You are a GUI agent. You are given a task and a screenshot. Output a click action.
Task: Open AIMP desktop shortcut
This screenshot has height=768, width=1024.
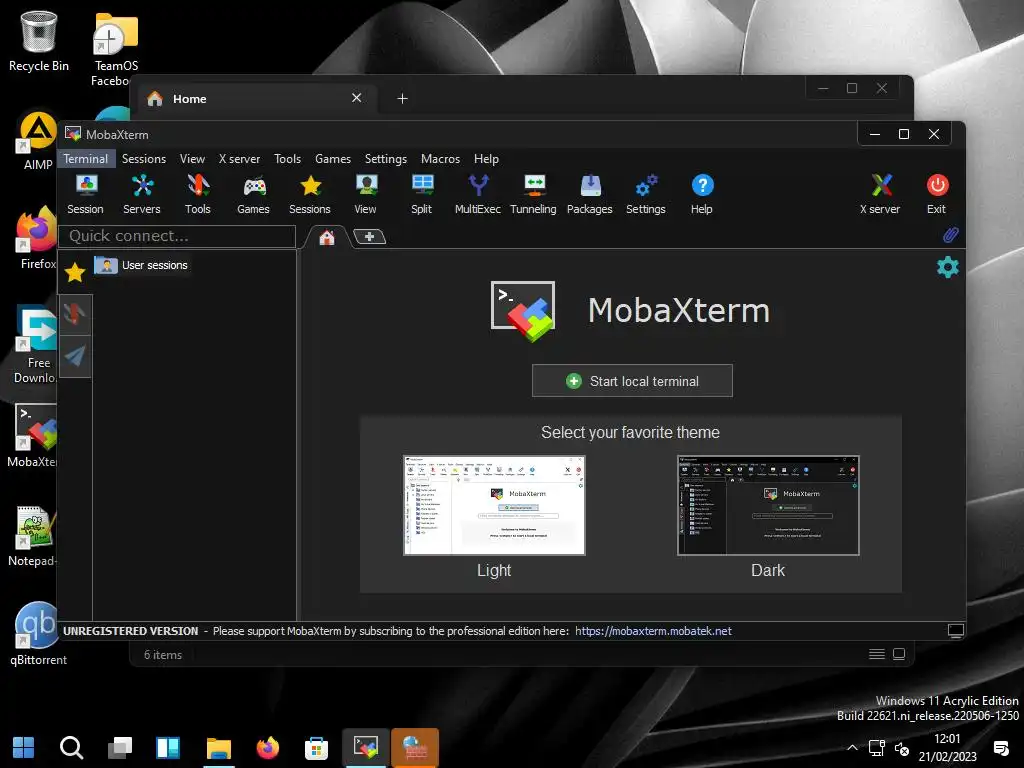click(x=37, y=141)
